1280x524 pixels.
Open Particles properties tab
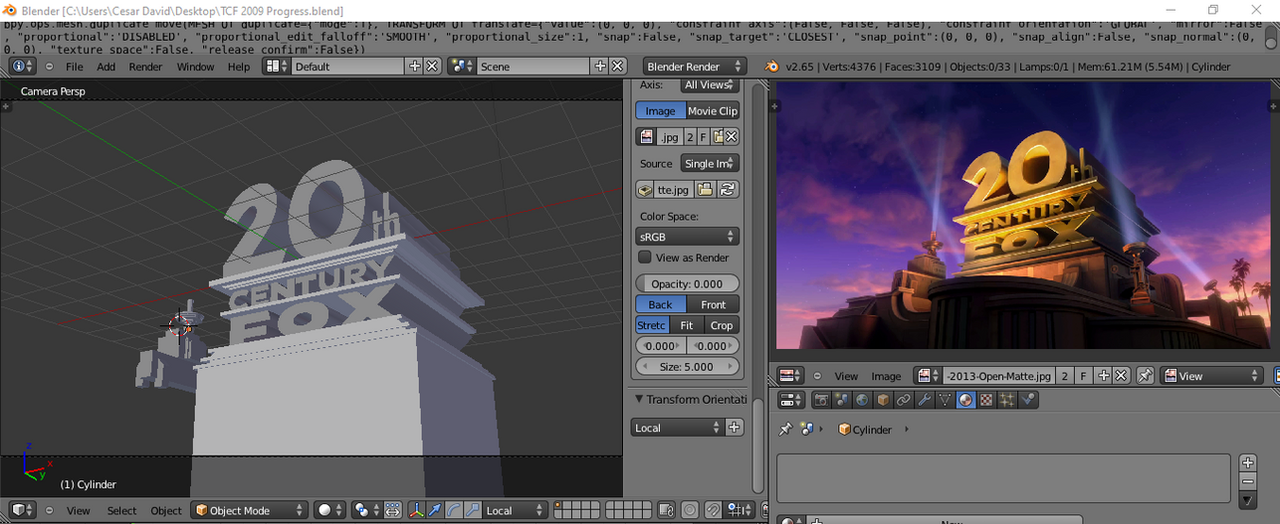pos(1006,400)
